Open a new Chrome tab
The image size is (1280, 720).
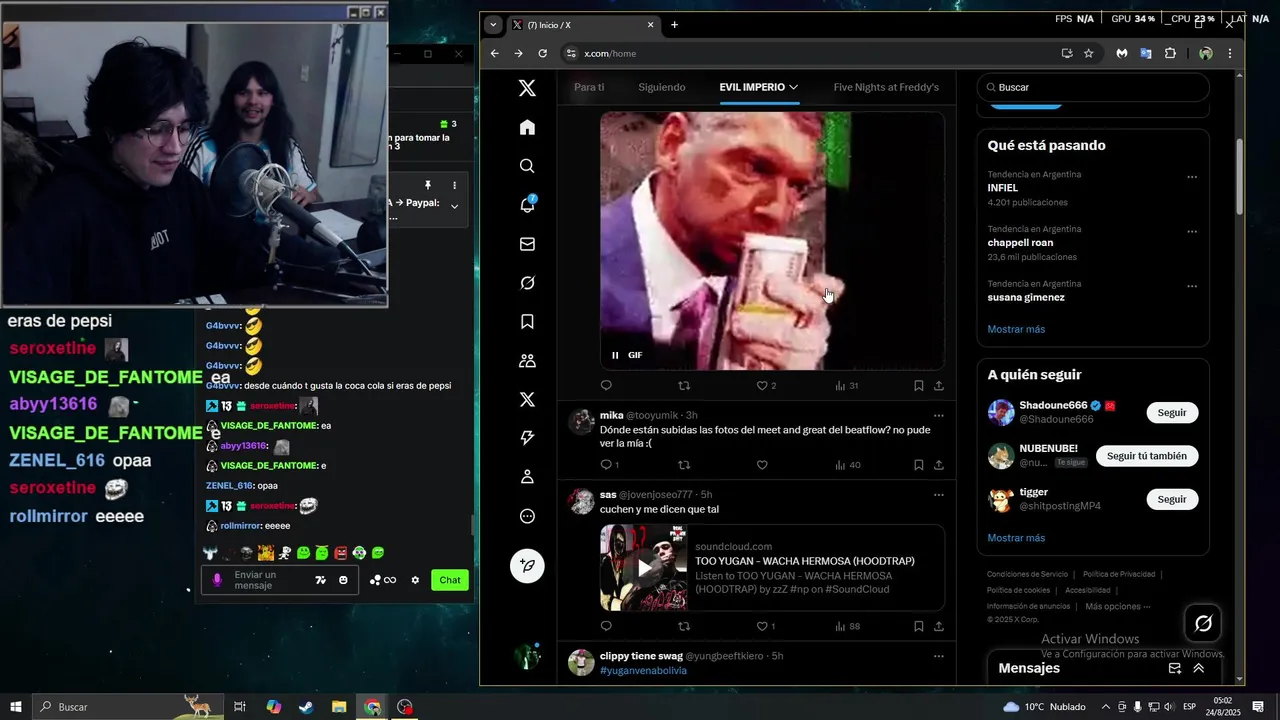click(674, 25)
